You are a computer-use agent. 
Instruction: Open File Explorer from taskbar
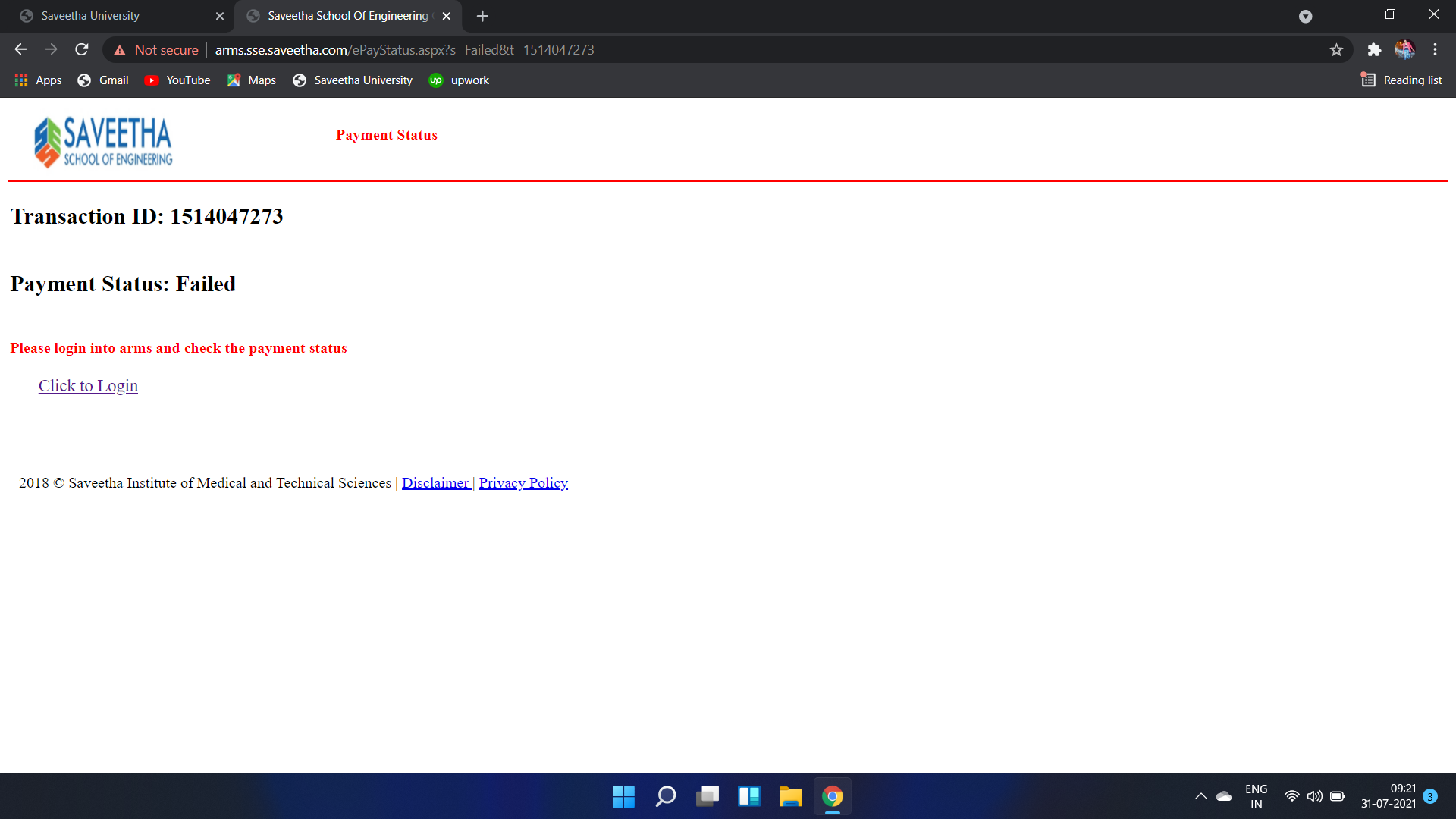pyautogui.click(x=790, y=796)
